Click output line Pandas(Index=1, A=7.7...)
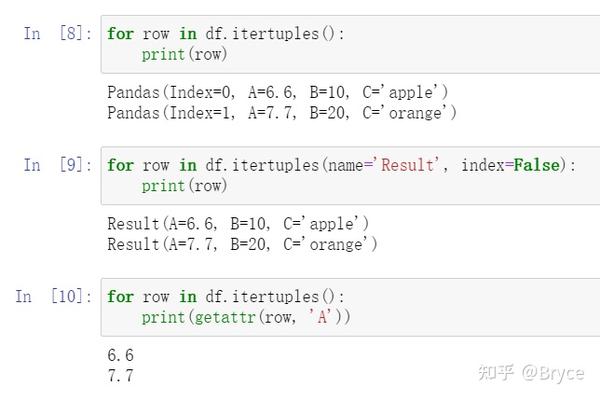 click(x=282, y=112)
